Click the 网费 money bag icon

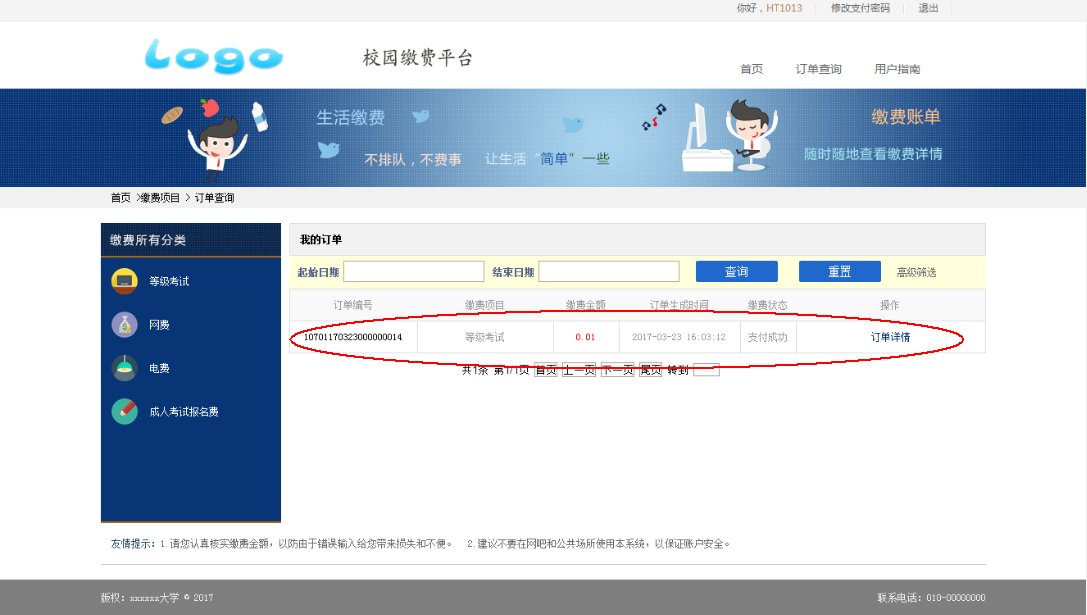pos(124,325)
